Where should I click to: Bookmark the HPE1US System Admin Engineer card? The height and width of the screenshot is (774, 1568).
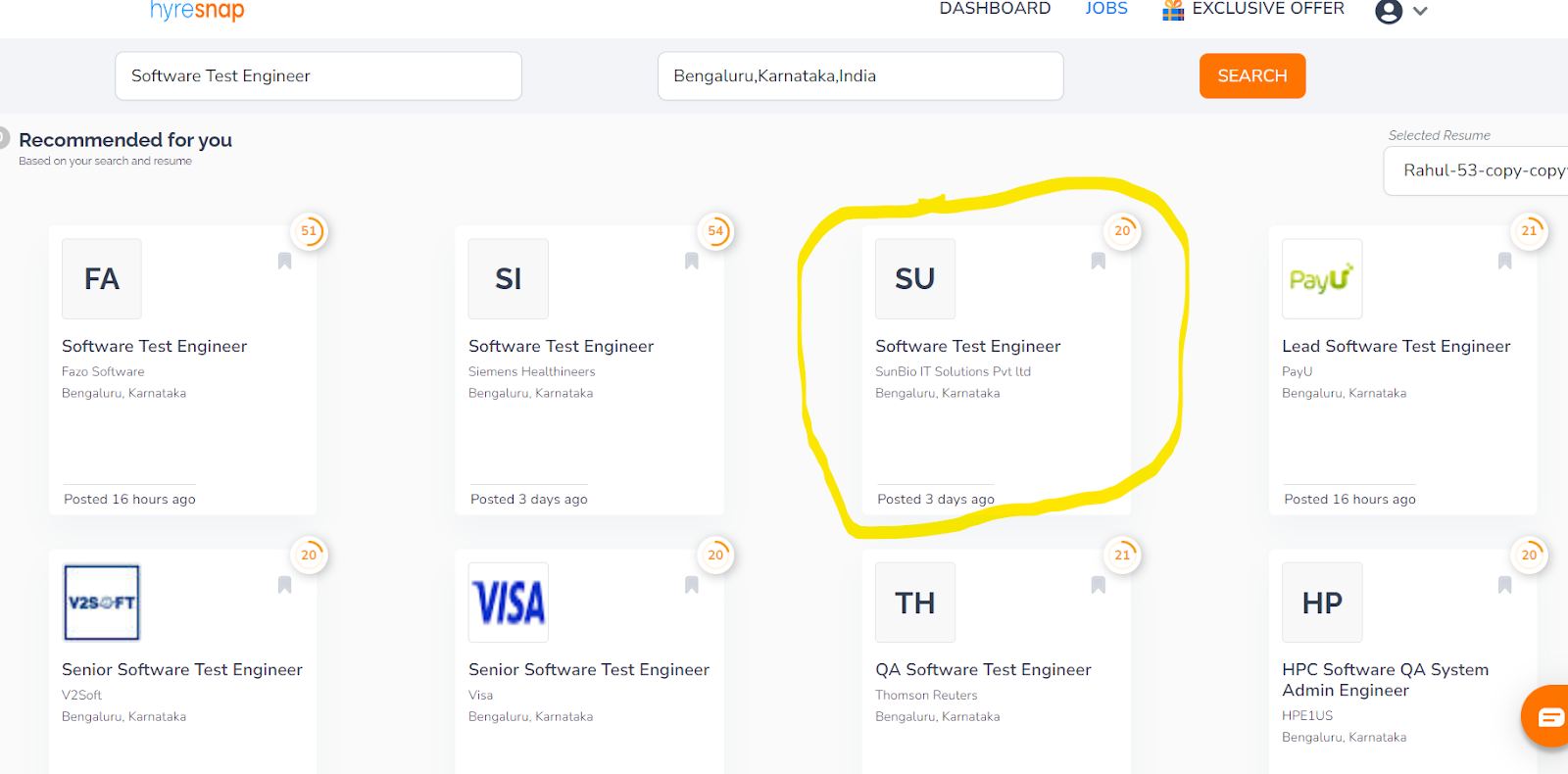[1504, 585]
